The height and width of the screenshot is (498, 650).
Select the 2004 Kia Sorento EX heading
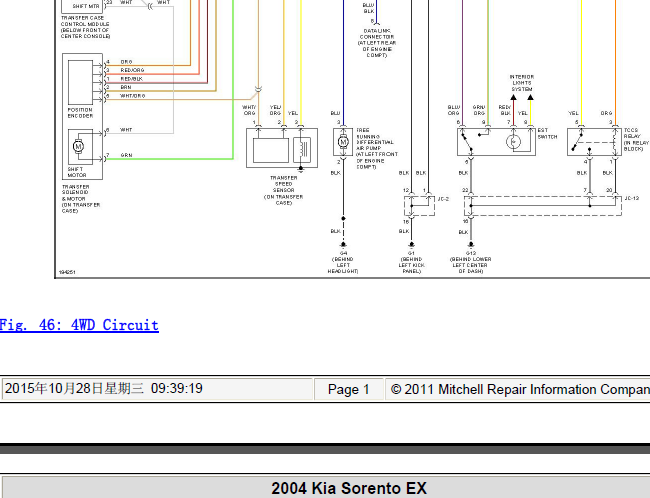point(349,488)
